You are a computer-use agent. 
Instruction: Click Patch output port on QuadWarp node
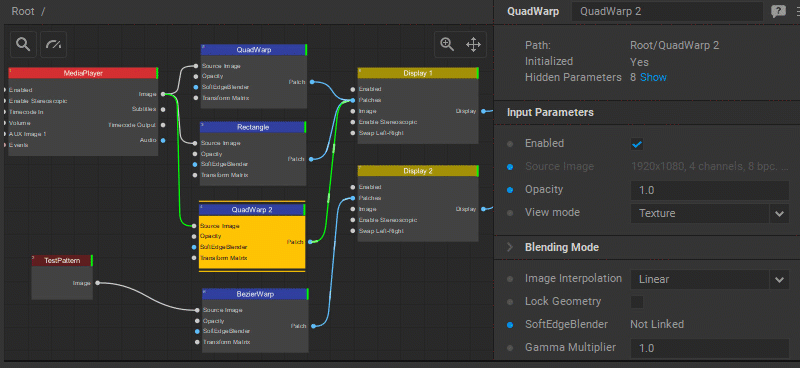312,82
